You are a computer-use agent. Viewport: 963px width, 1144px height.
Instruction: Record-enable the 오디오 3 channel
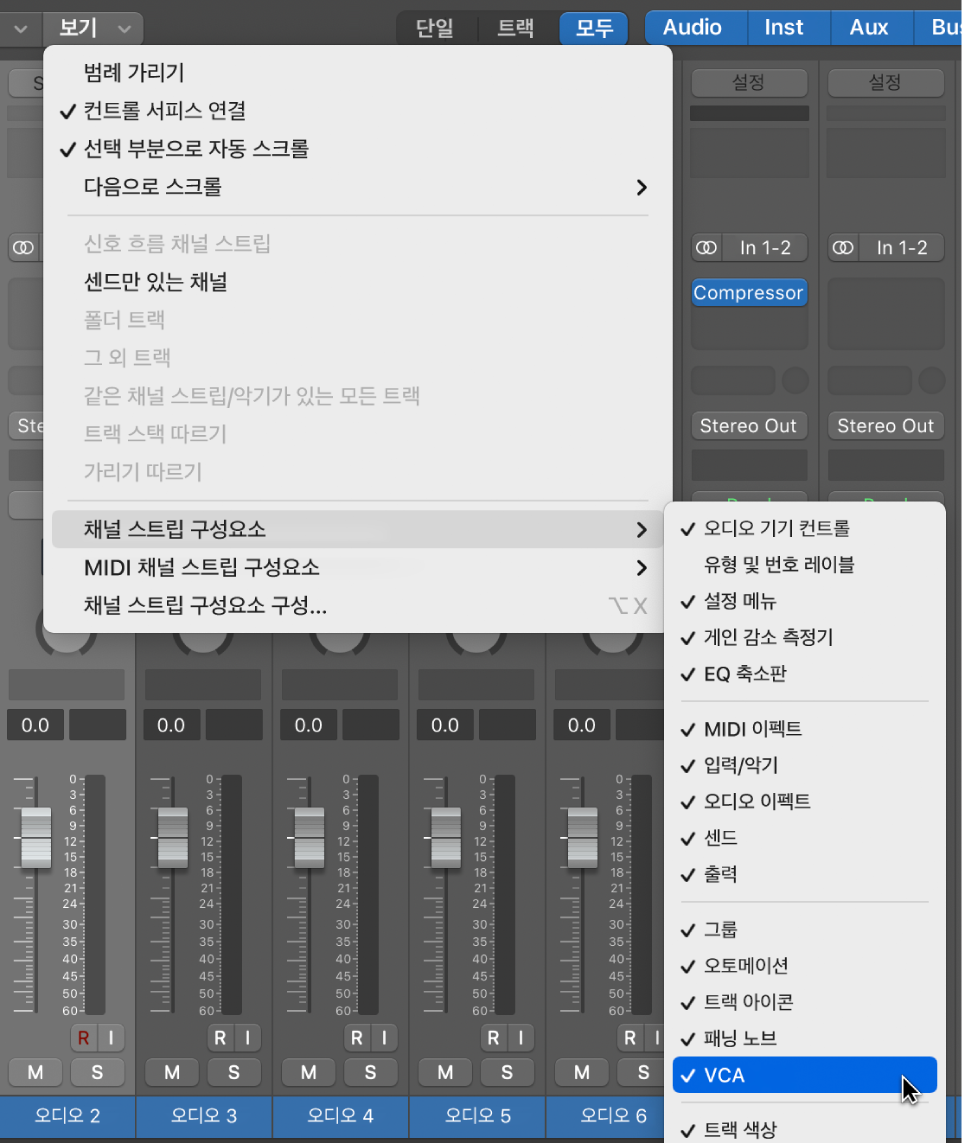pos(220,1037)
